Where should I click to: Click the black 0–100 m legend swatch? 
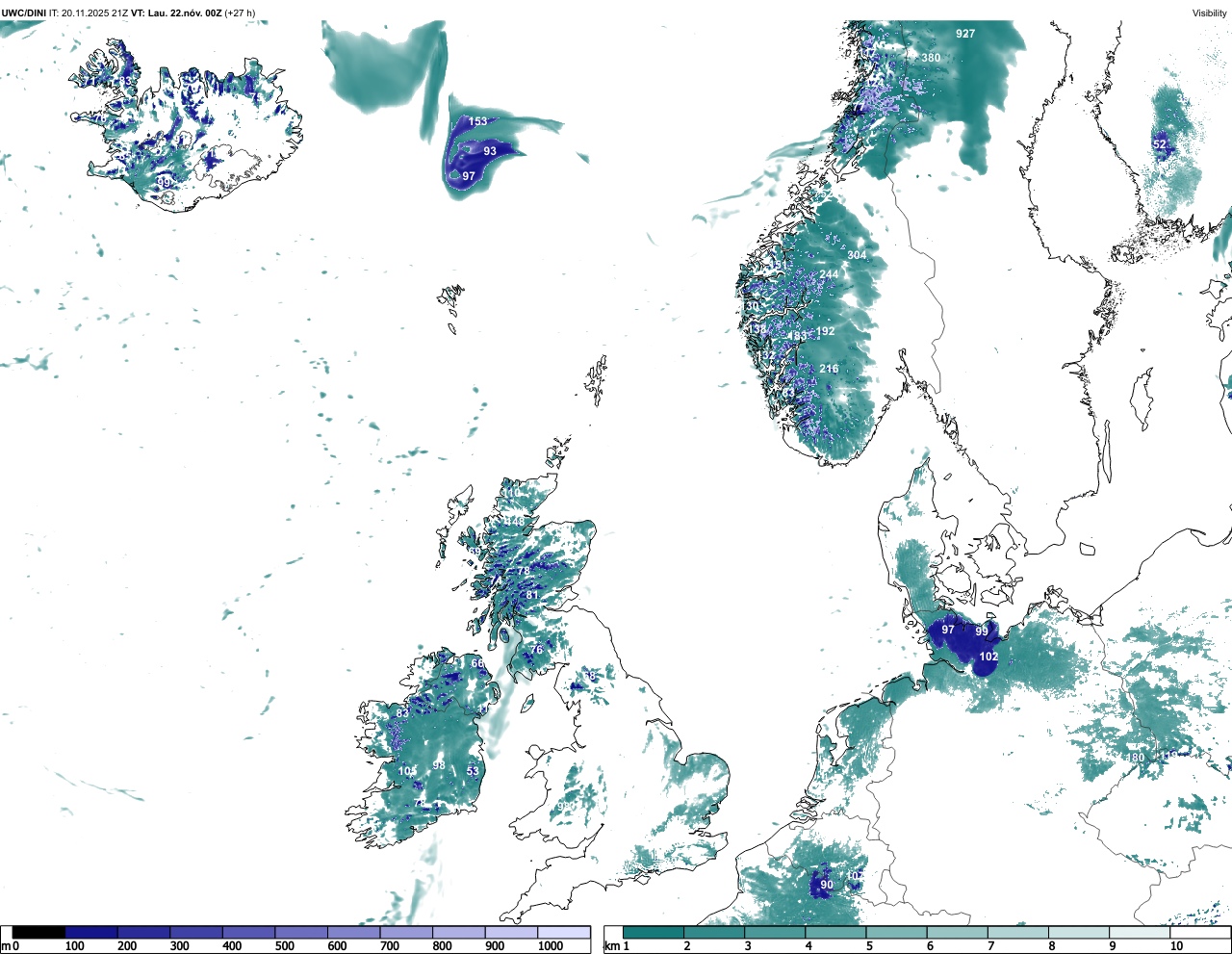38,933
